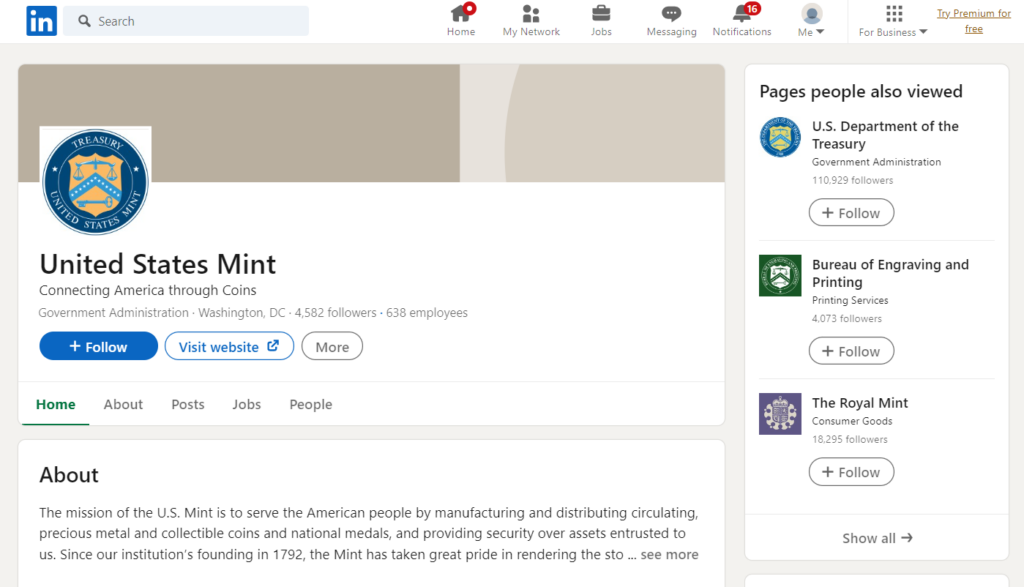Select the Home tab
The height and width of the screenshot is (587, 1024).
point(56,404)
